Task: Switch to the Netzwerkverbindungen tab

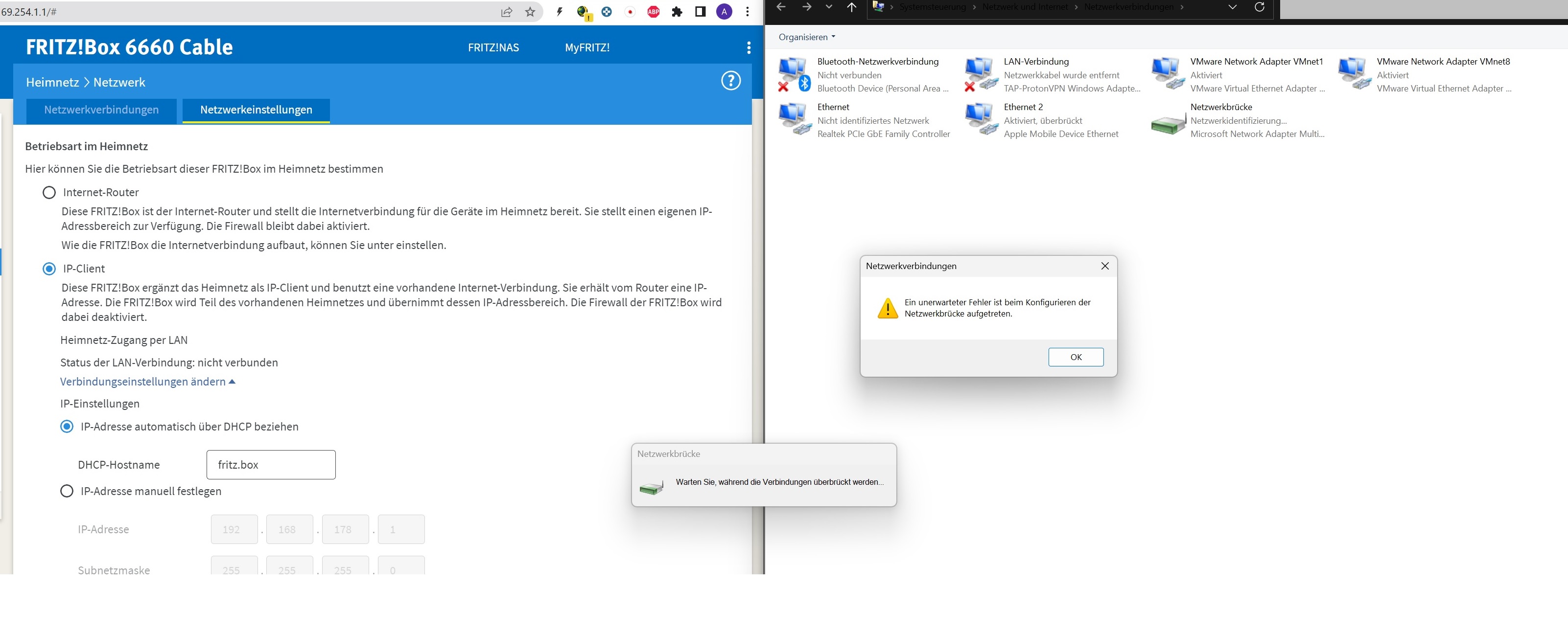Action: (101, 110)
